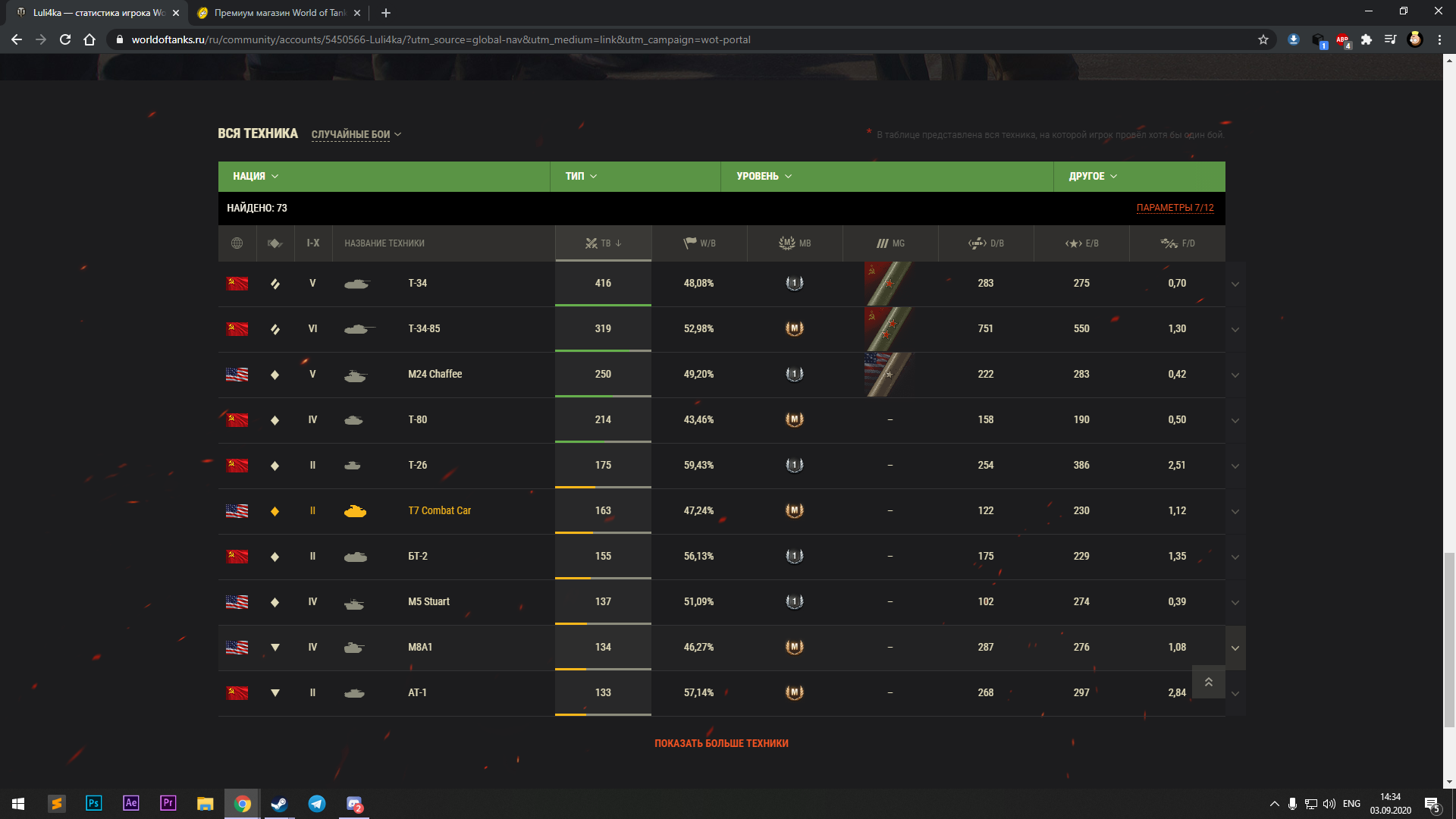Sort by tier I-X column
Screen dimensions: 1456x819
(x=312, y=243)
